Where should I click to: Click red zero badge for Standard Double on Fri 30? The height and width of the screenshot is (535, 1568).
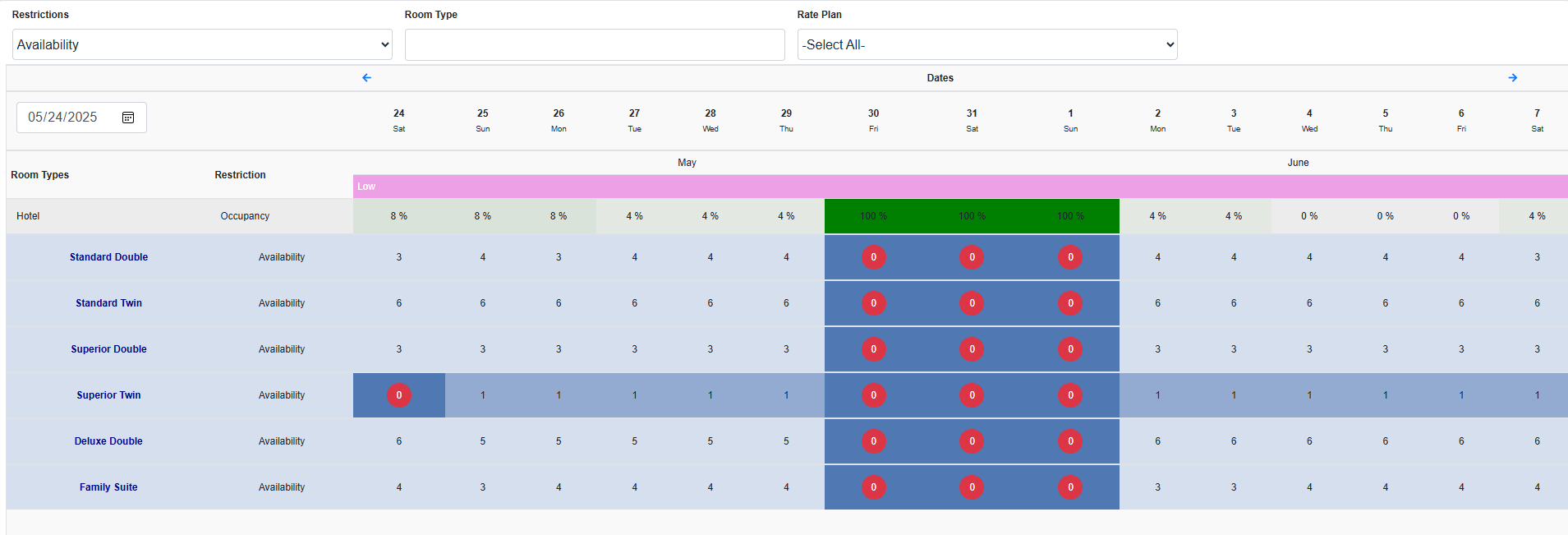(873, 257)
